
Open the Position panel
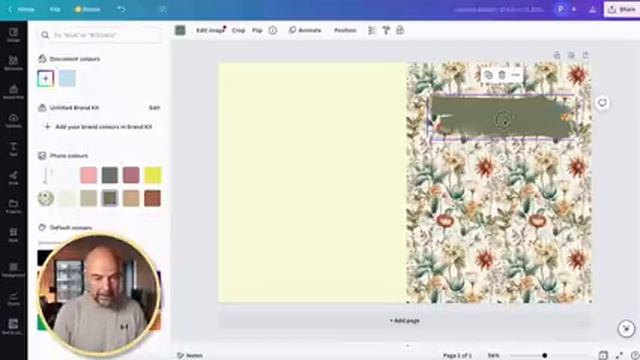point(345,30)
